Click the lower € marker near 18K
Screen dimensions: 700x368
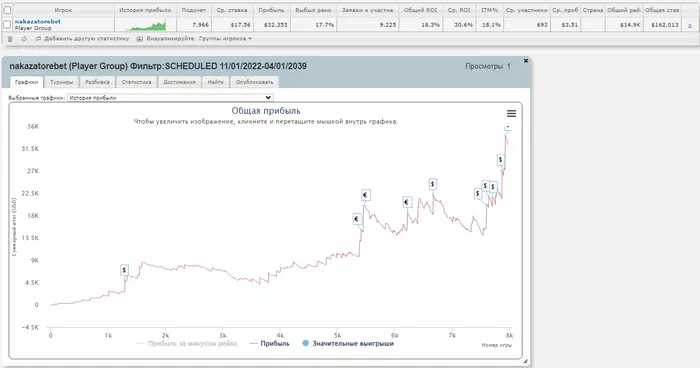tap(356, 219)
